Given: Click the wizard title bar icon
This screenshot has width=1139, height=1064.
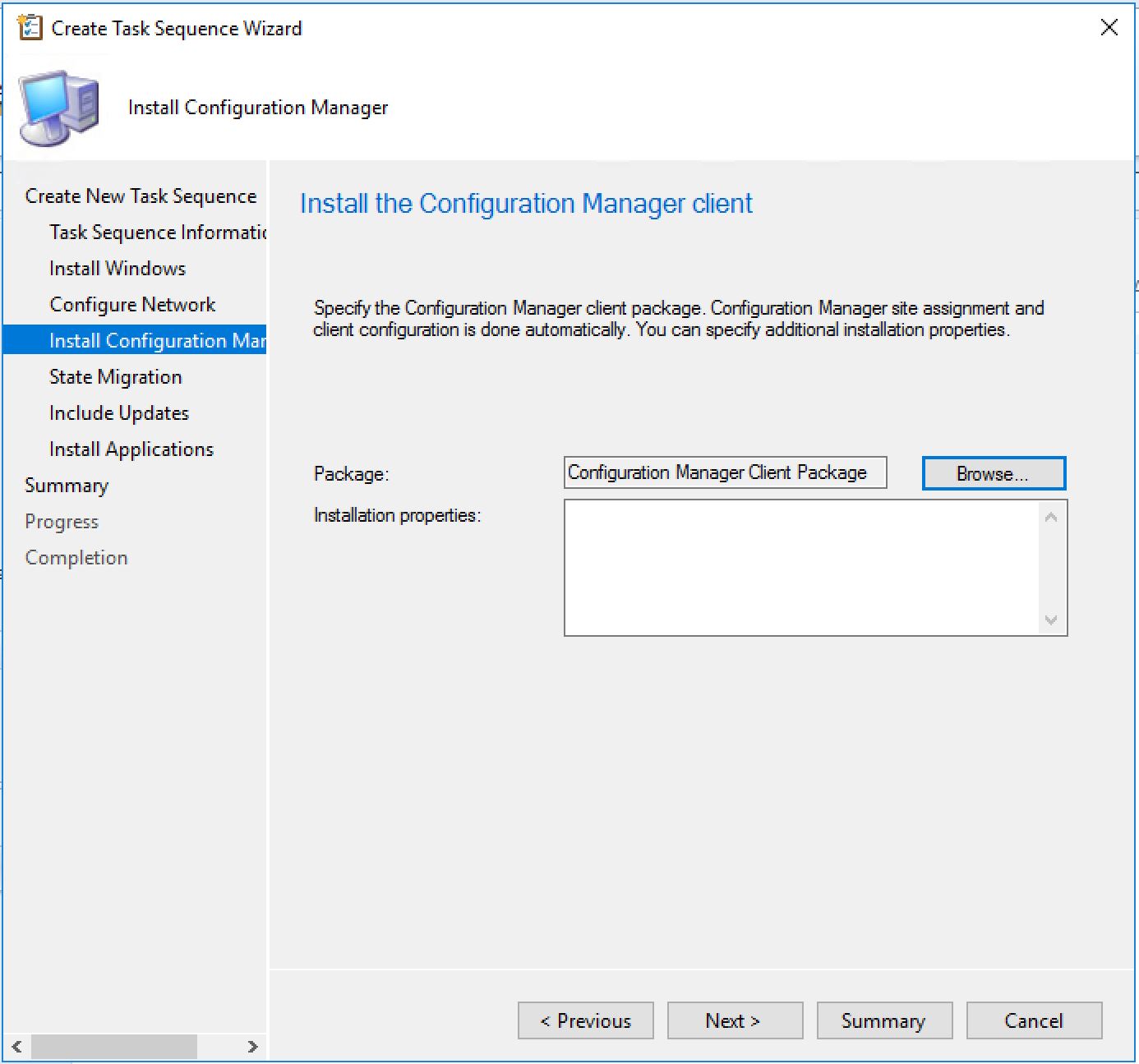Looking at the screenshot, I should [x=30, y=28].
